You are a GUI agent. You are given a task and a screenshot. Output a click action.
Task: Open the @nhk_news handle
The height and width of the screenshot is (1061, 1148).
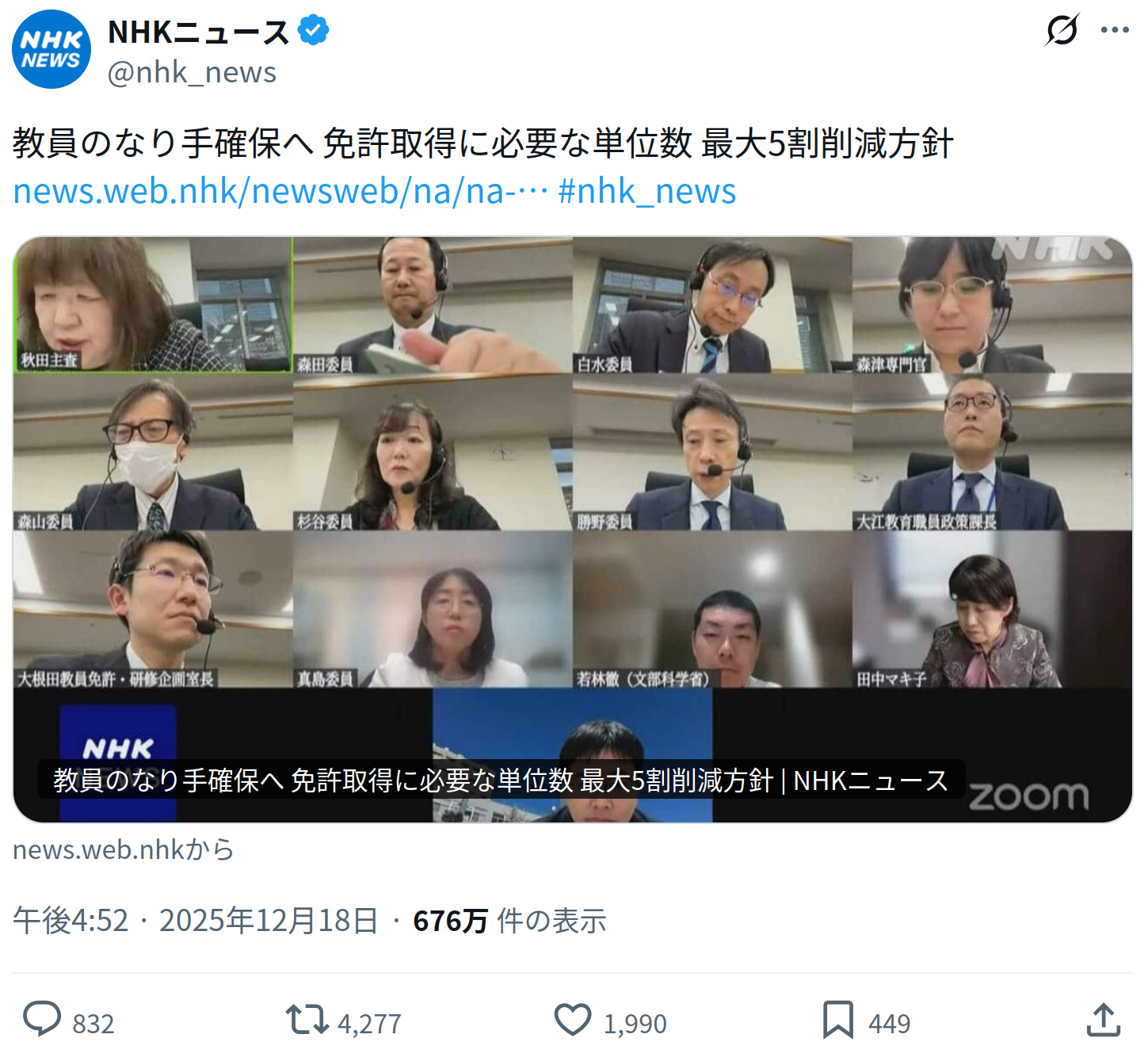192,72
